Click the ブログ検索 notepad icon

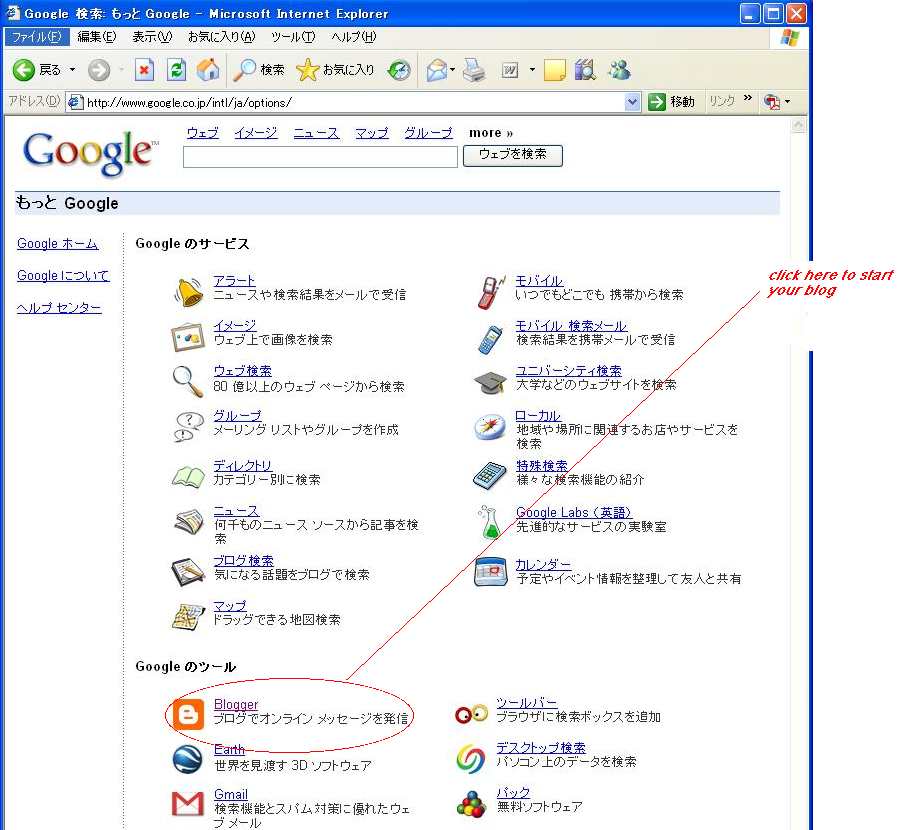188,571
